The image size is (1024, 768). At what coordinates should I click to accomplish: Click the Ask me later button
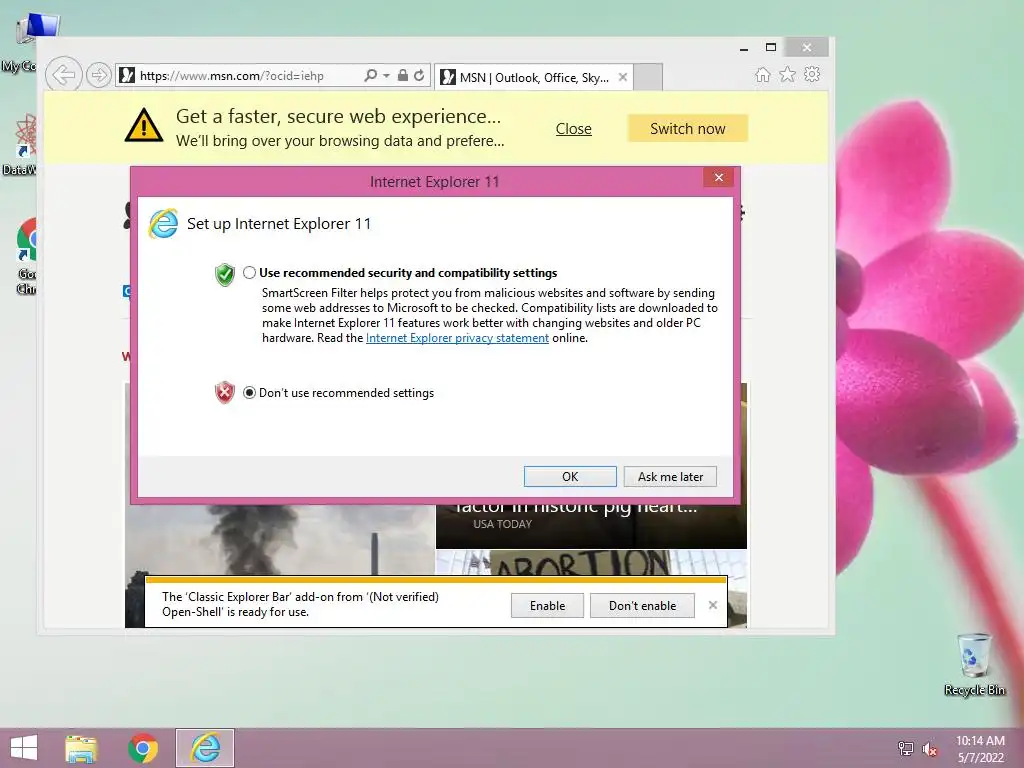pos(670,477)
